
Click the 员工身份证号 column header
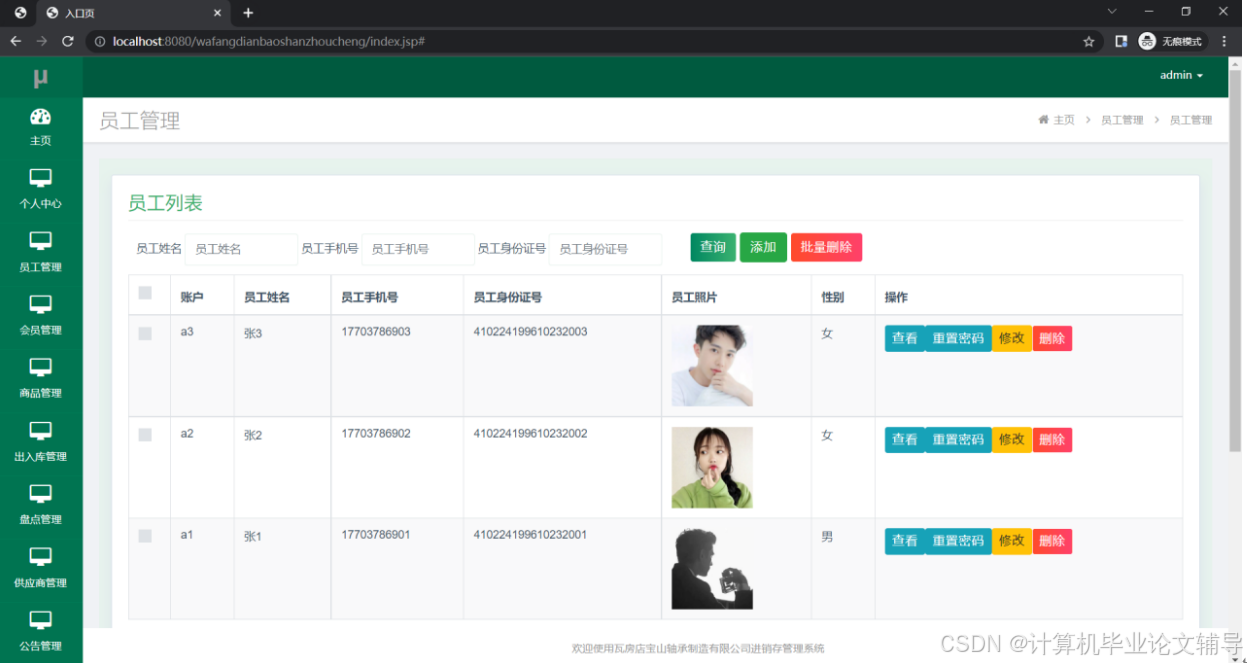pyautogui.click(x=507, y=297)
